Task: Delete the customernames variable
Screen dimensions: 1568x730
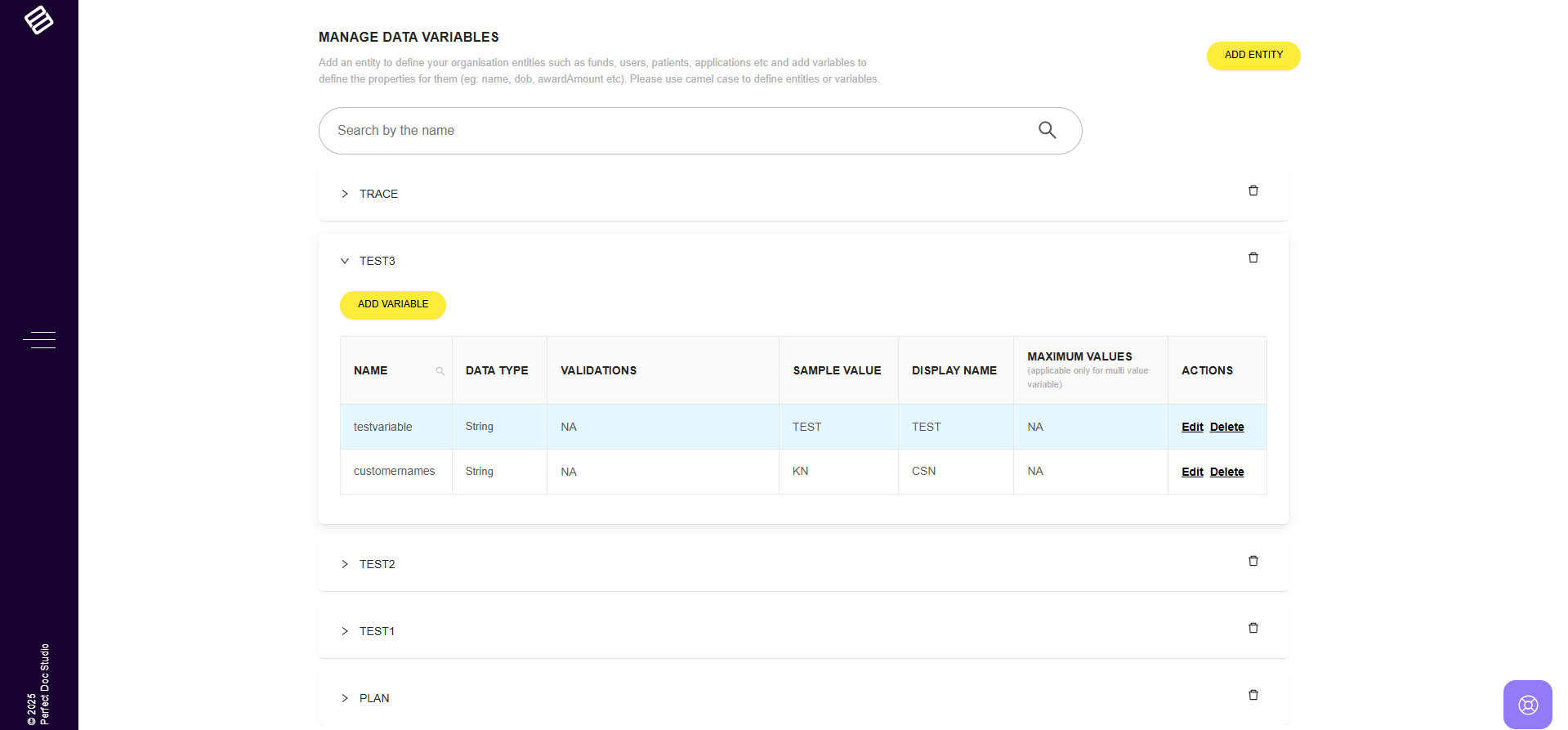Action: [1226, 472]
